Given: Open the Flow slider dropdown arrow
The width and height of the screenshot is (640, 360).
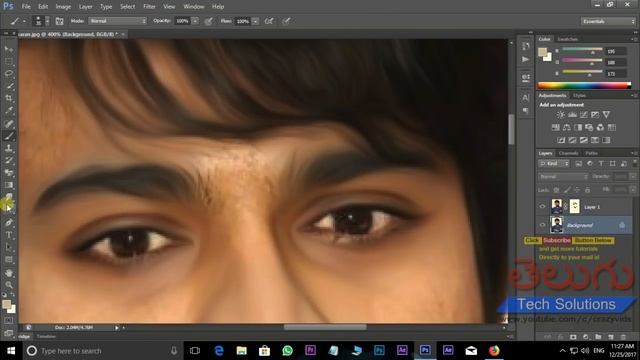Looking at the screenshot, I should [255, 21].
